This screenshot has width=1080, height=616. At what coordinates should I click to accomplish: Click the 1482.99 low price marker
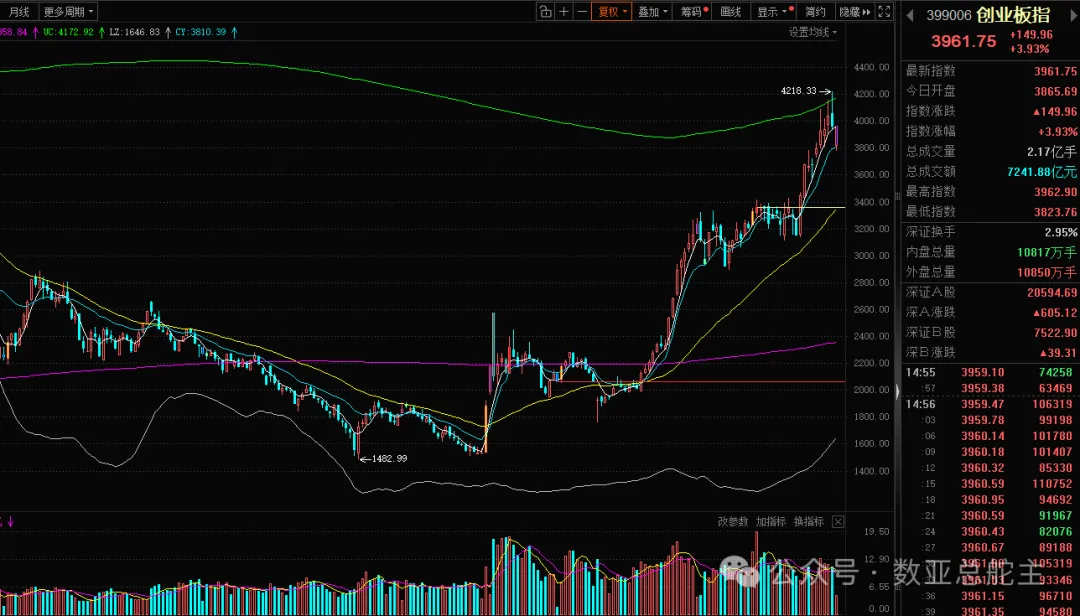coord(389,458)
